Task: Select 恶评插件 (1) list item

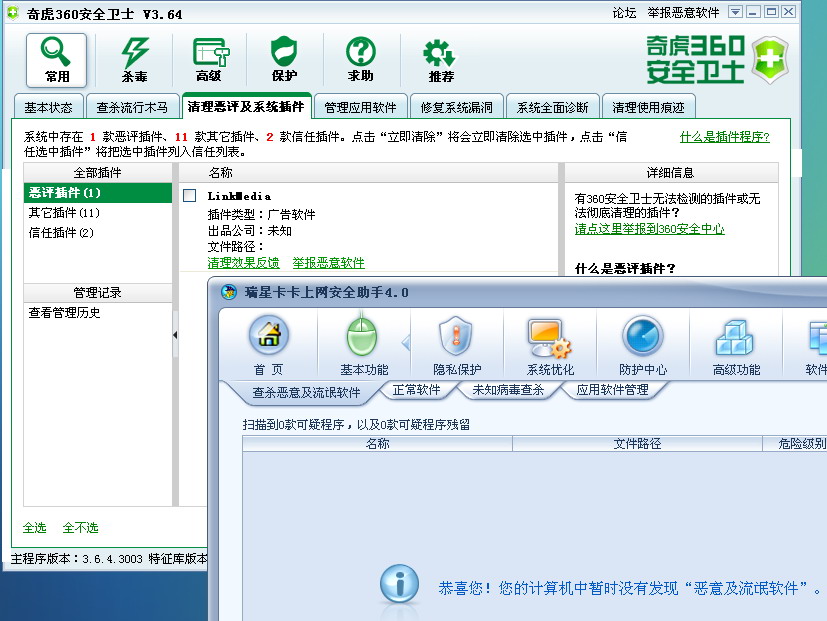Action: tap(98, 193)
